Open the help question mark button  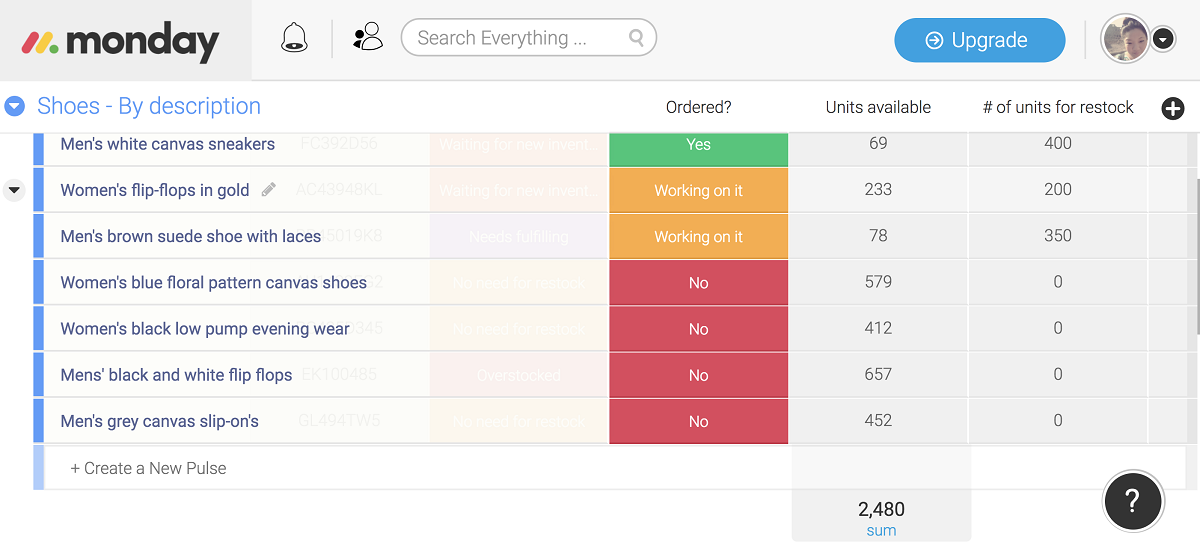1132,500
